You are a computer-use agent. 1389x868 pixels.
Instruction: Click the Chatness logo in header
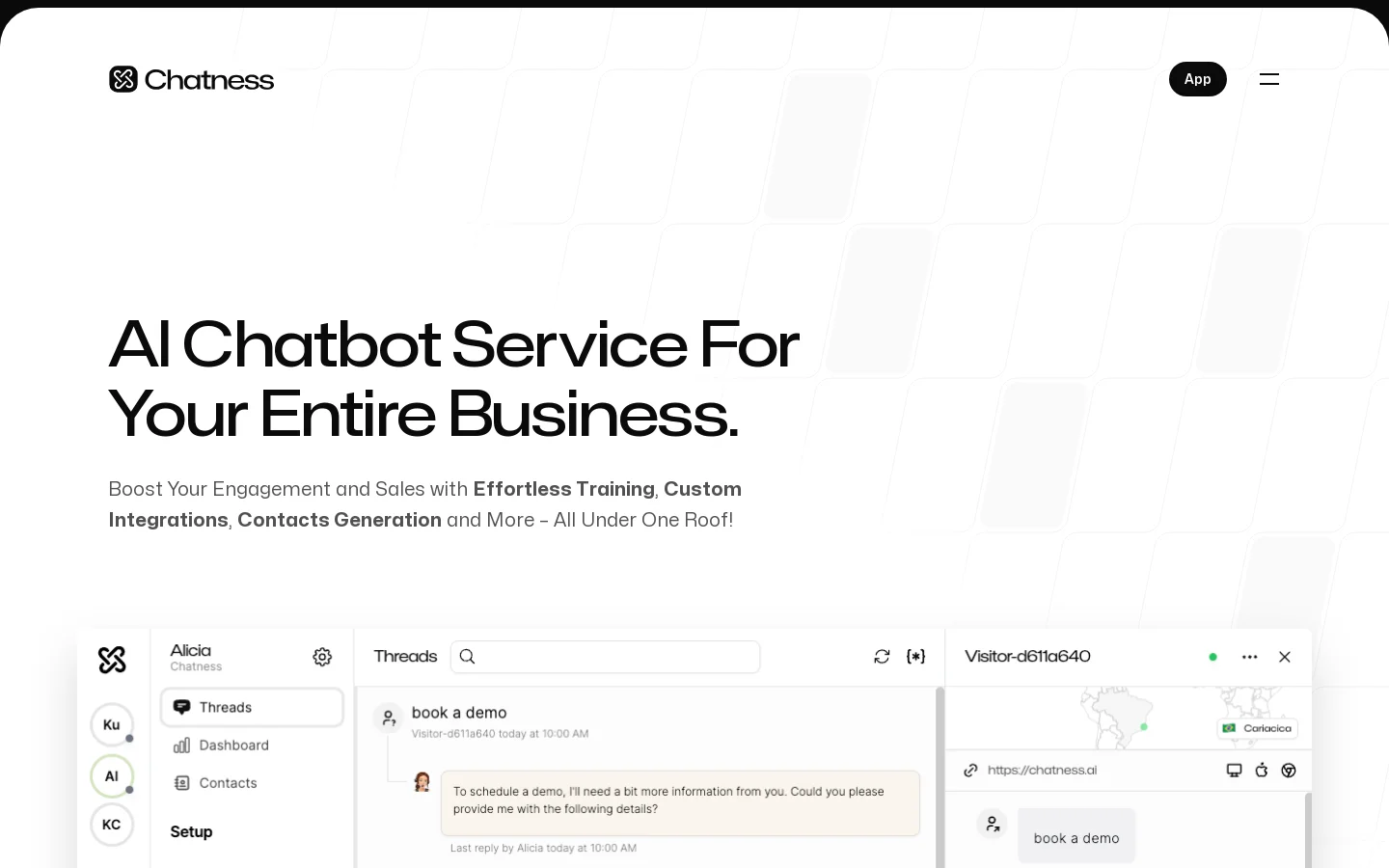coord(191,79)
